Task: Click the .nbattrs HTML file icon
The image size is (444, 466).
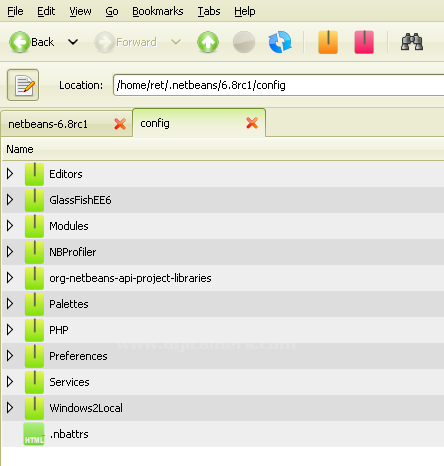Action: [34, 434]
